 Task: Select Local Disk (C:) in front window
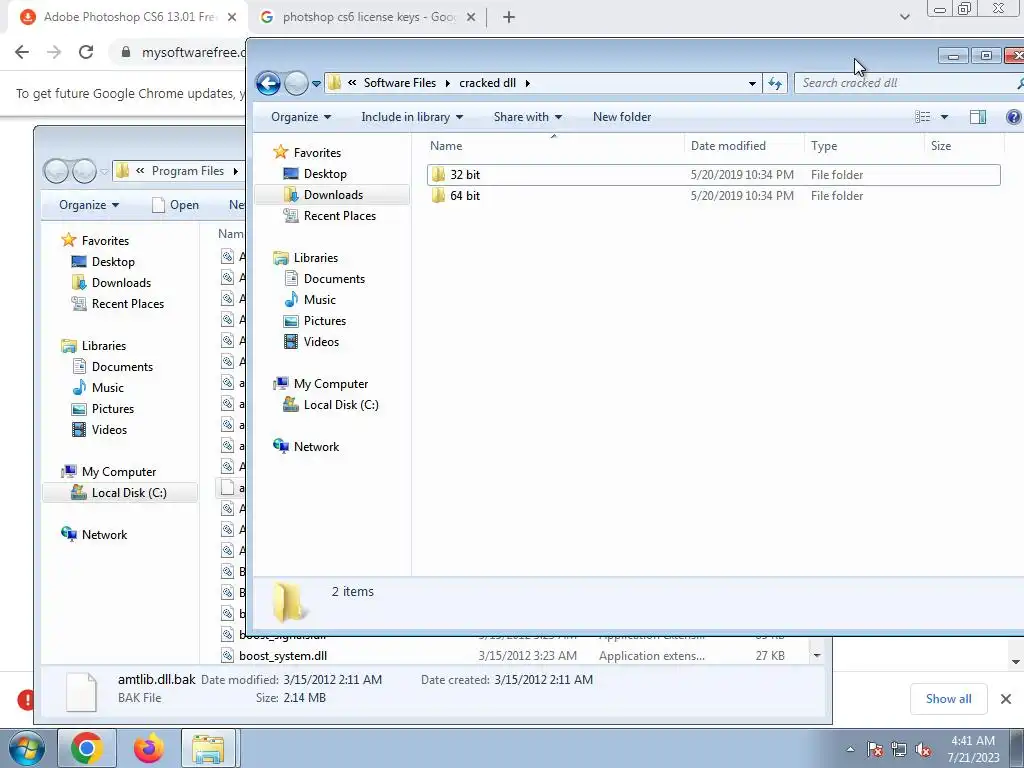[341, 405]
